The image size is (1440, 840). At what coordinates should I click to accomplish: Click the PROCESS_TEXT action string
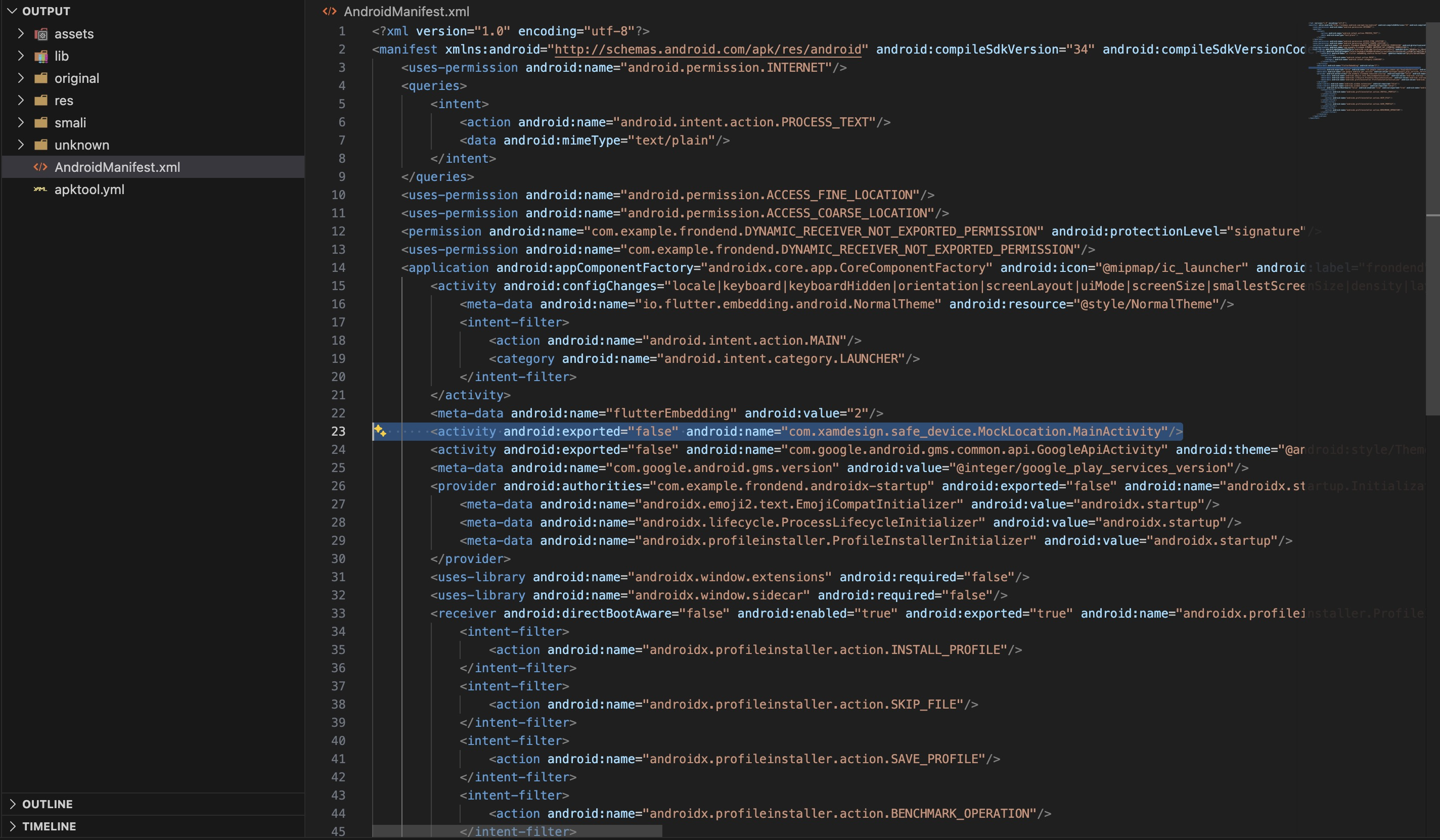point(745,122)
